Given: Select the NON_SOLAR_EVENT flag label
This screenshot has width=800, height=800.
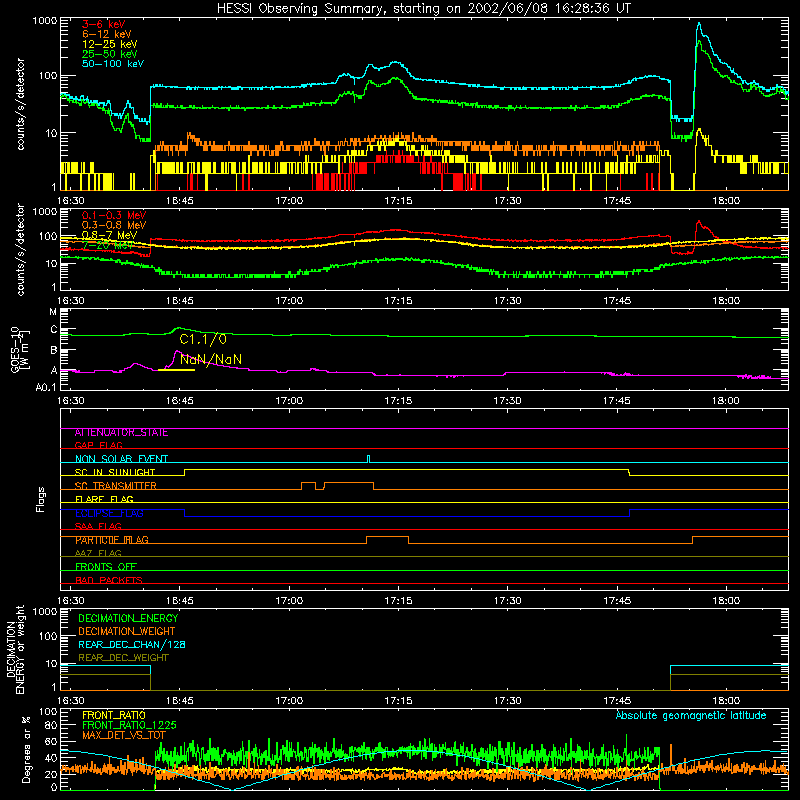Looking at the screenshot, I should coord(121,459).
